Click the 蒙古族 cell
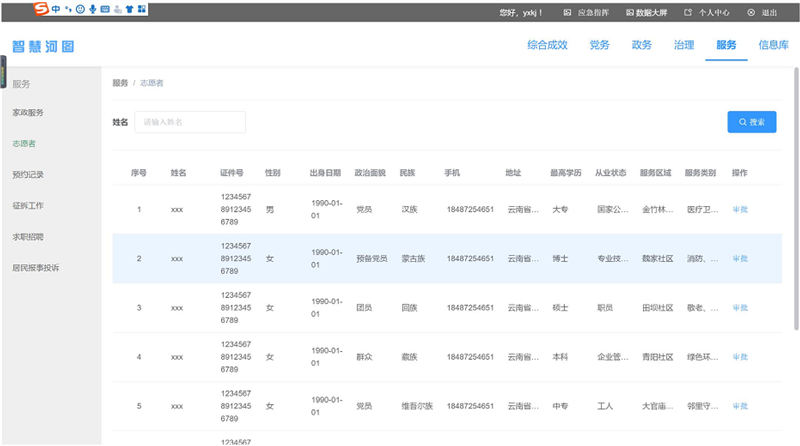The height and width of the screenshot is (446, 800). coord(413,259)
